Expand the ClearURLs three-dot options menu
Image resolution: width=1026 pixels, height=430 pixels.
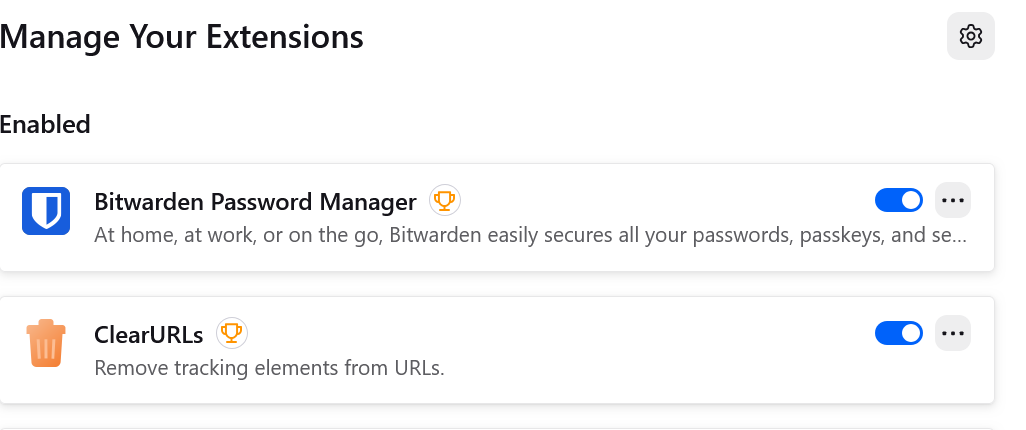(x=953, y=333)
